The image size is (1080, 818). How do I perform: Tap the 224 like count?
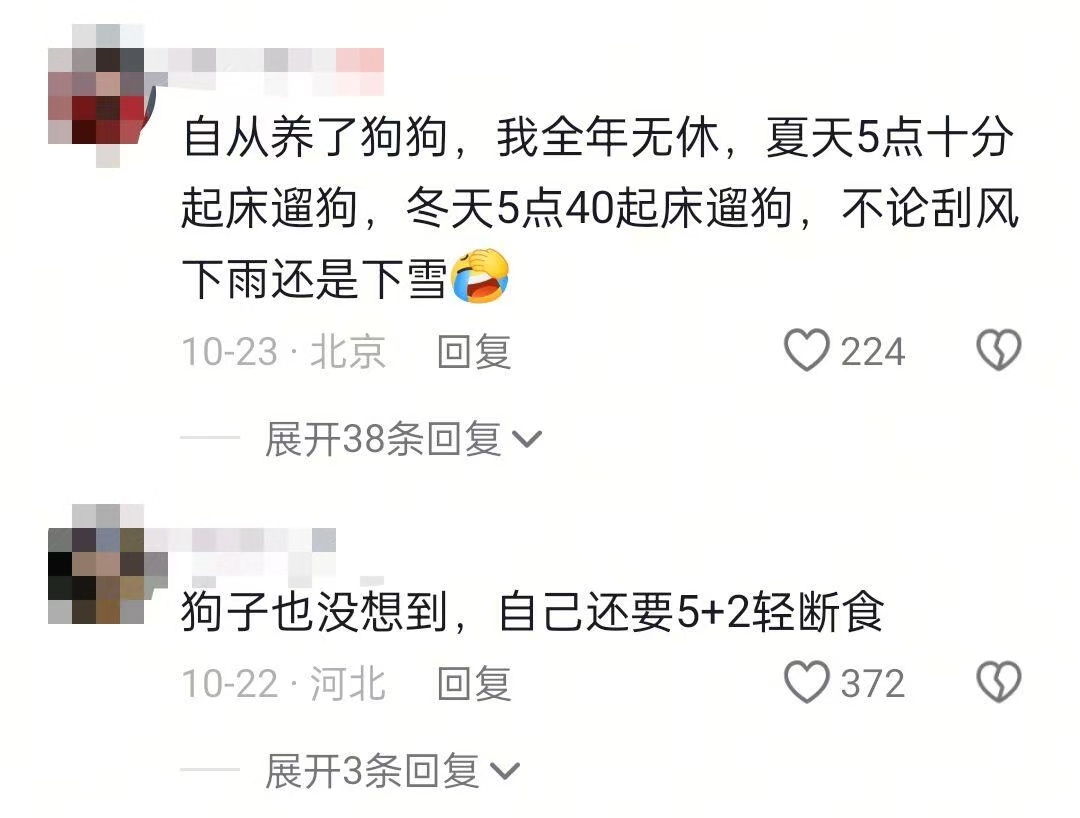872,352
